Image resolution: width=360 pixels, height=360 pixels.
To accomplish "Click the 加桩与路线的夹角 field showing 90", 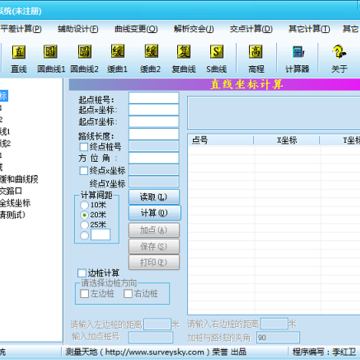I will point(278,337).
